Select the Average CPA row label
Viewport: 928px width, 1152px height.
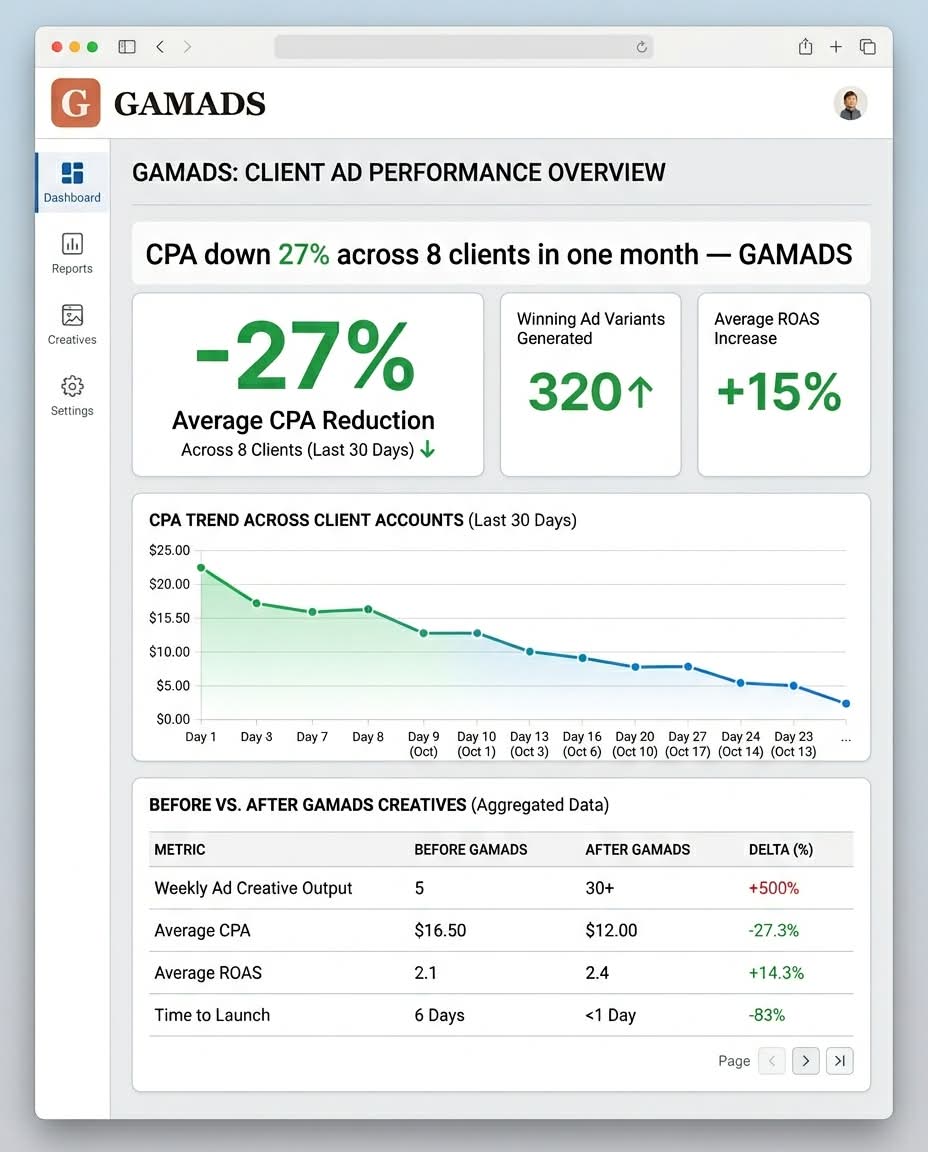pos(202,931)
